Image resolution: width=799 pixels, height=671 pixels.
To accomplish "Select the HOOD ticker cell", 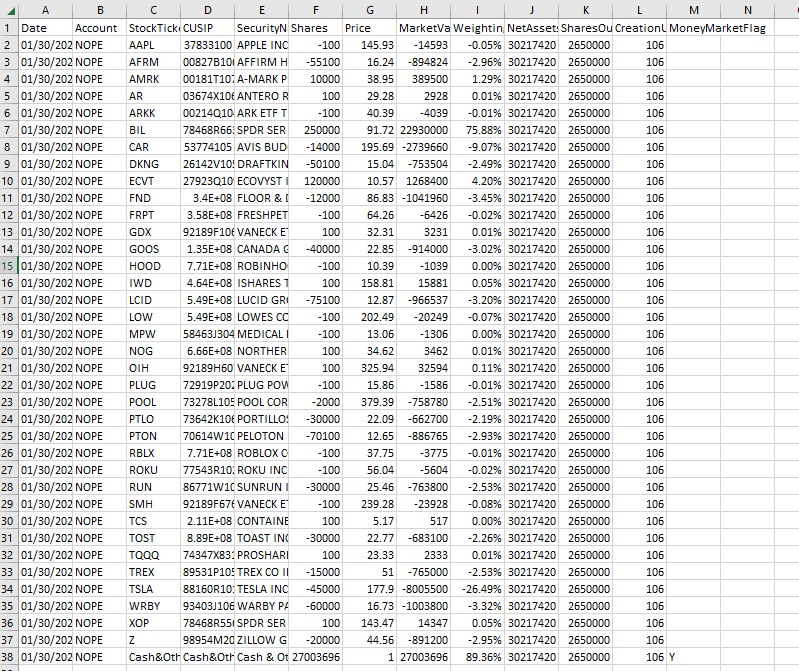I will coord(153,266).
